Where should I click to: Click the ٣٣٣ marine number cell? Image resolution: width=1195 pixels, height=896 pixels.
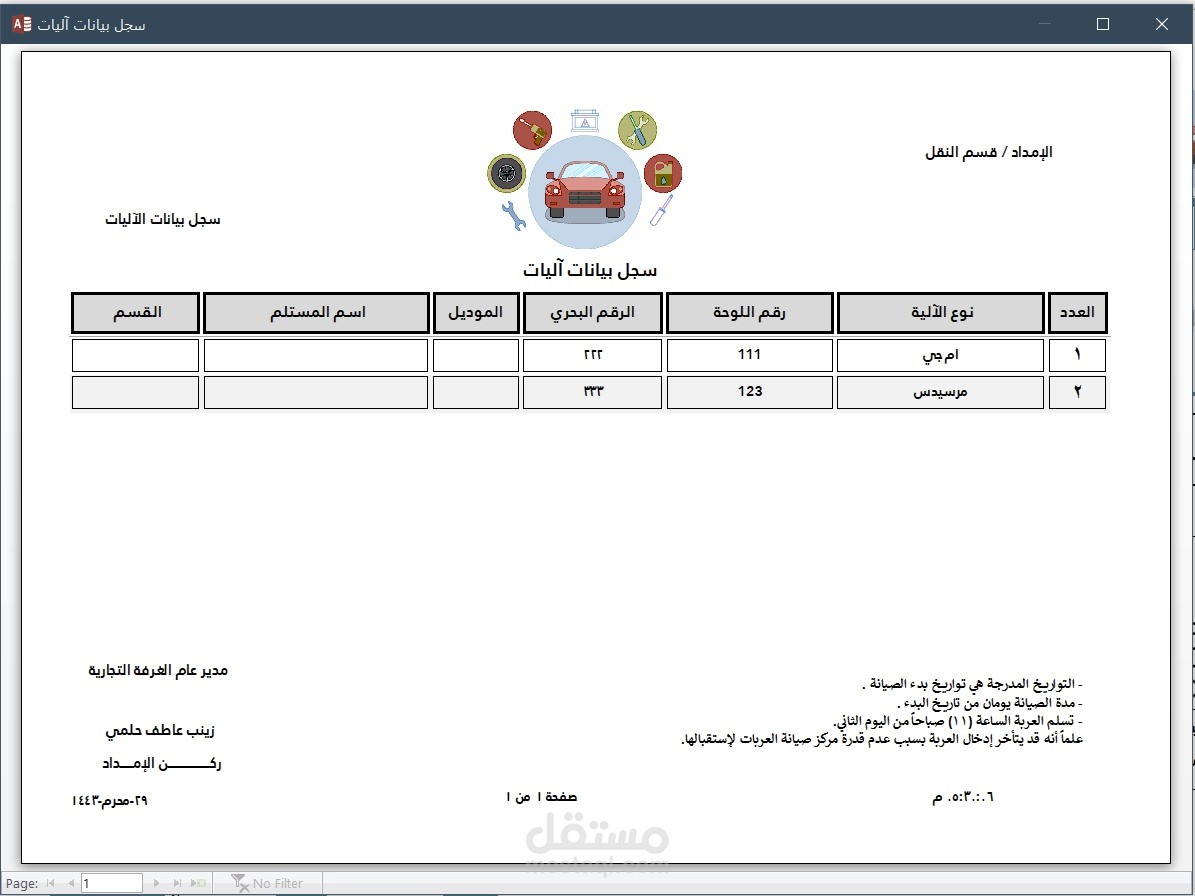592,392
